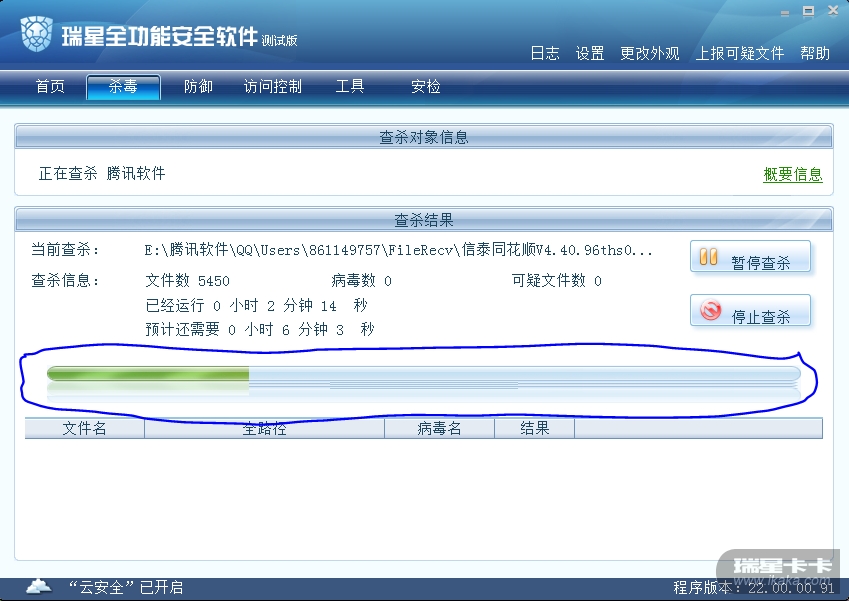This screenshot has height=601, width=849.
Task: Sort by the 病毒名 column header
Action: [x=439, y=428]
